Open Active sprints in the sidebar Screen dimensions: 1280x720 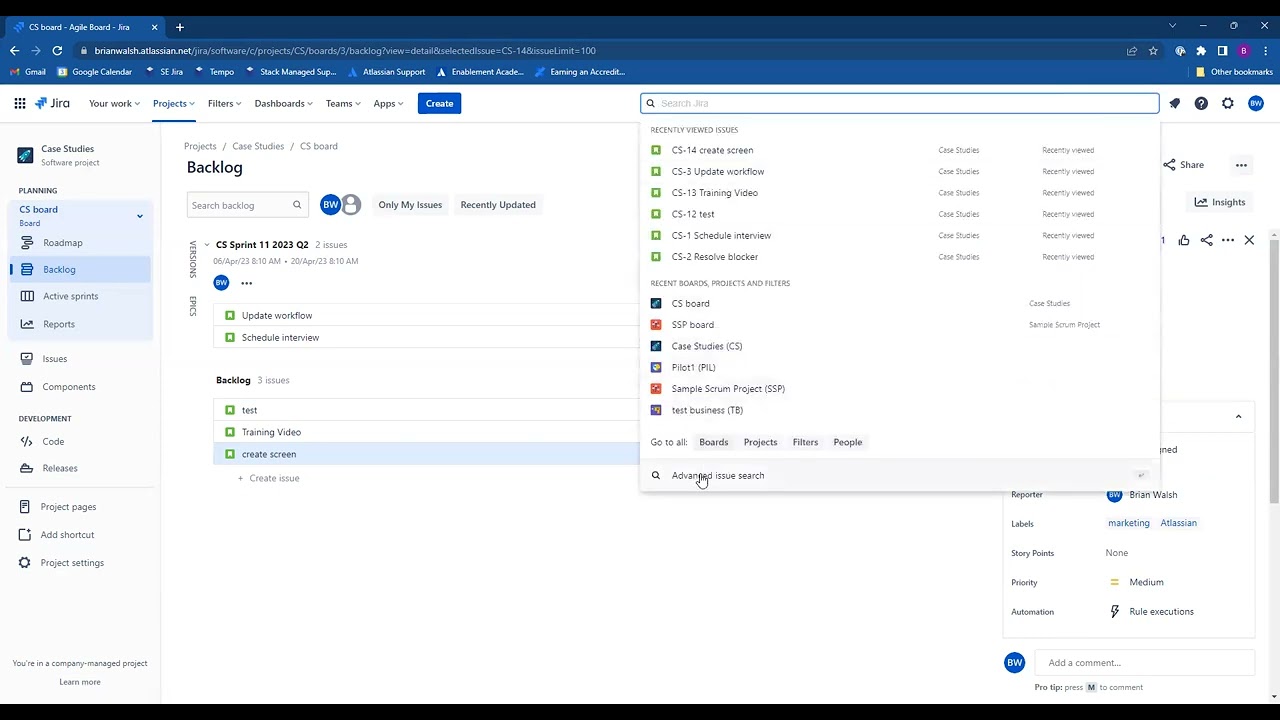(80, 296)
